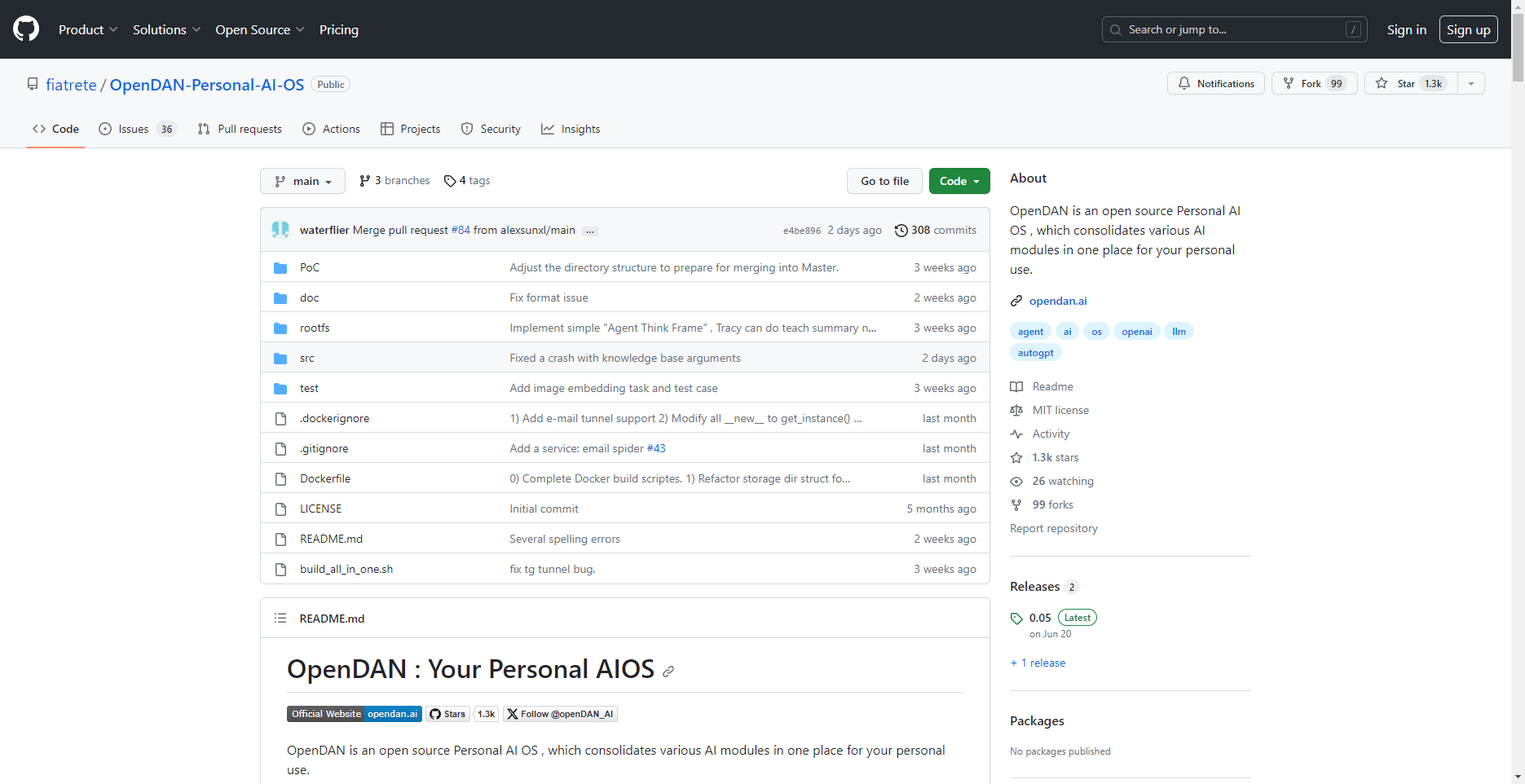Open the Pricing page
Image resolution: width=1525 pixels, height=784 pixels.
pos(339,29)
